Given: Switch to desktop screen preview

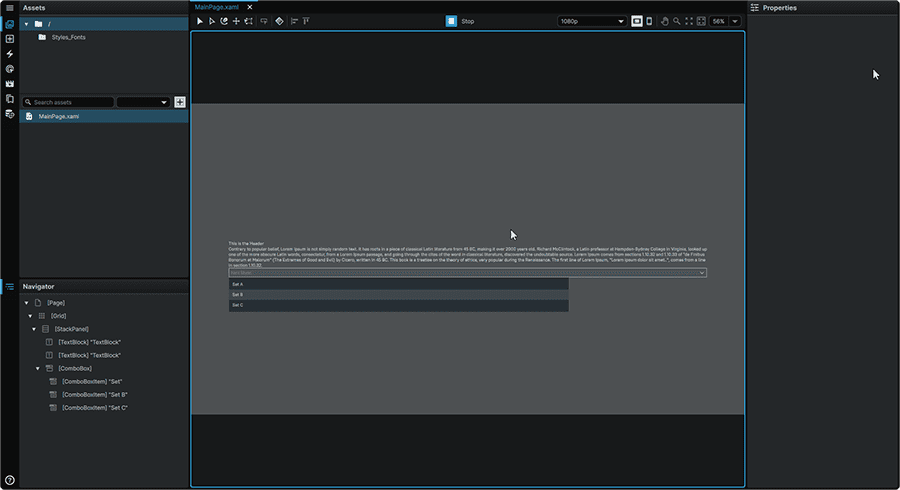Looking at the screenshot, I should pos(637,21).
